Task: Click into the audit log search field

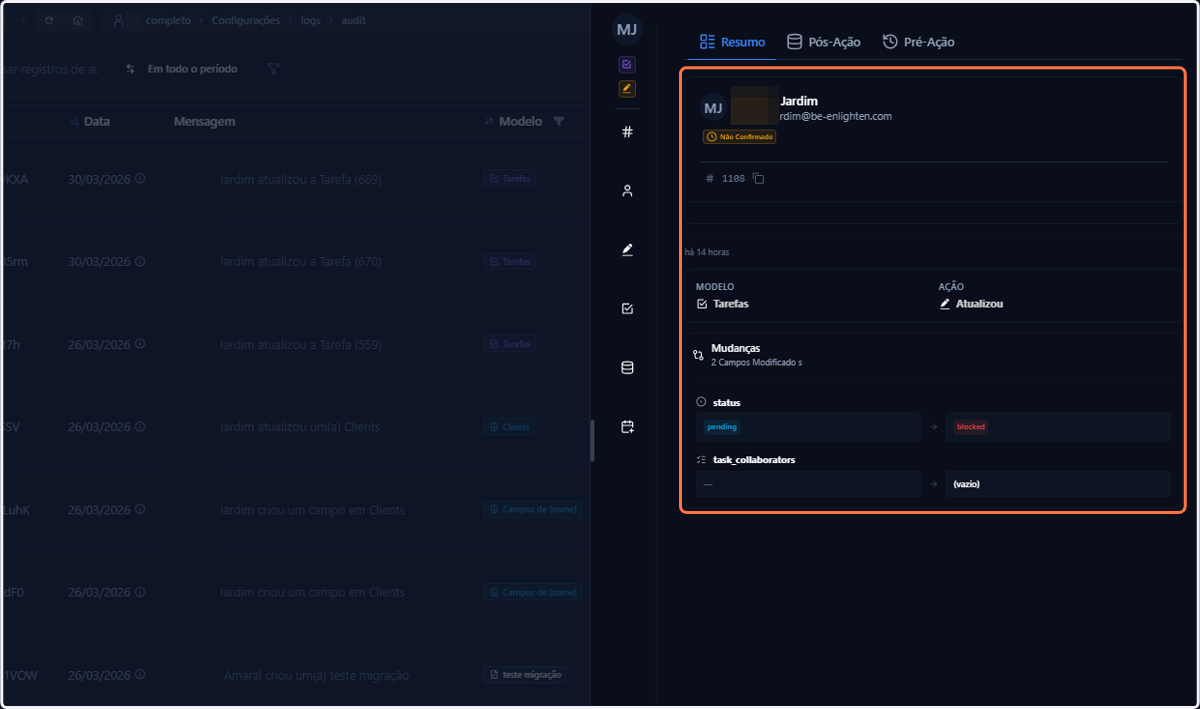Action: (50, 69)
